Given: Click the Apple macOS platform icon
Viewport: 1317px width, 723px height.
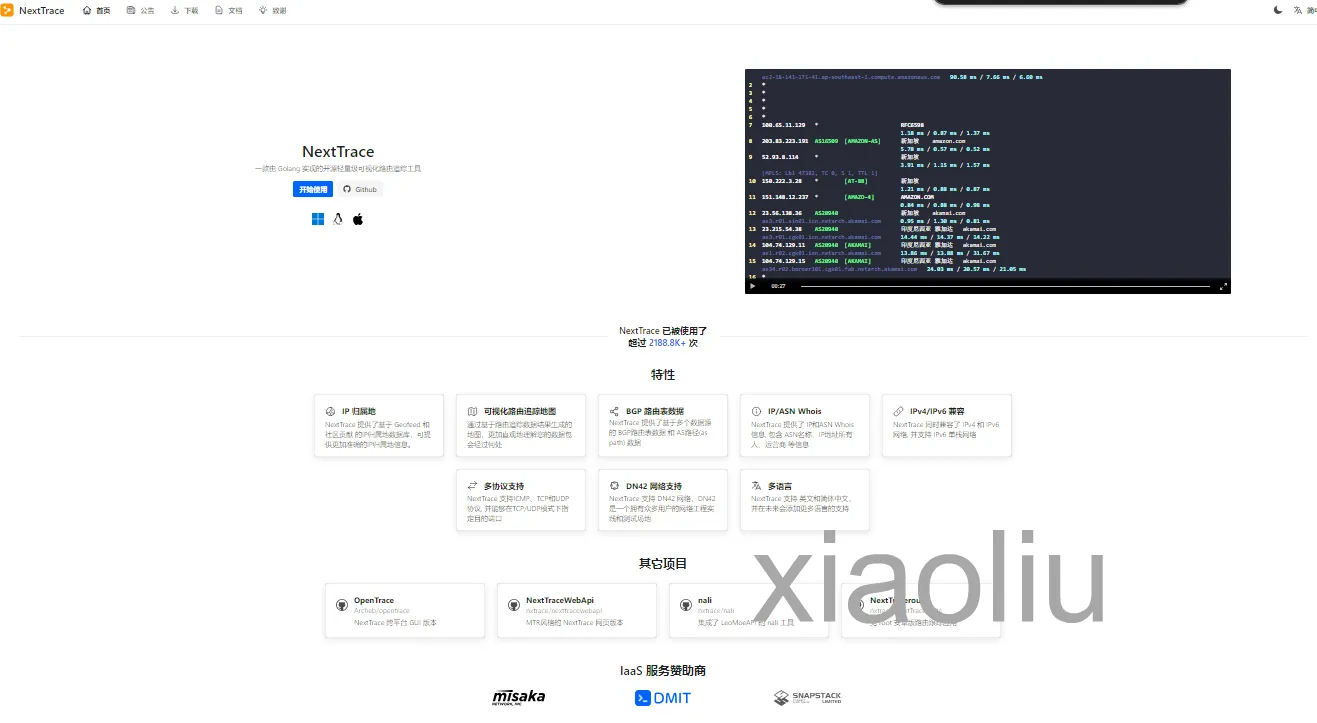Looking at the screenshot, I should coord(358,219).
